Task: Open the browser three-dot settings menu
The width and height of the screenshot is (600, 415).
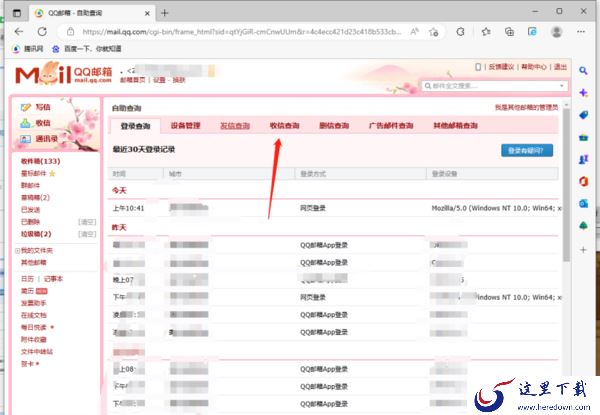Action: [x=581, y=32]
